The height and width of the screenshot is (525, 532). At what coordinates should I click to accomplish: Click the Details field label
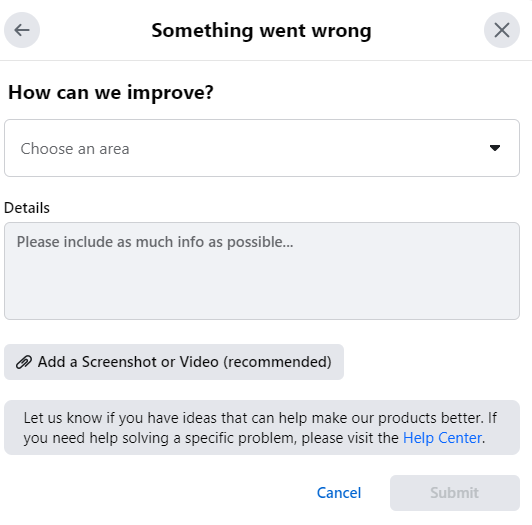tap(27, 208)
